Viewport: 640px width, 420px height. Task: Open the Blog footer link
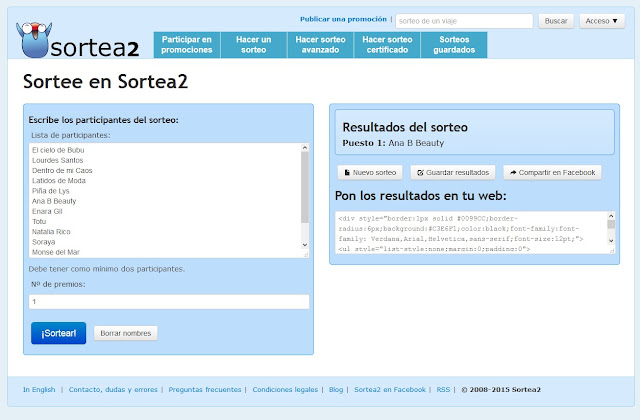tap(336, 389)
